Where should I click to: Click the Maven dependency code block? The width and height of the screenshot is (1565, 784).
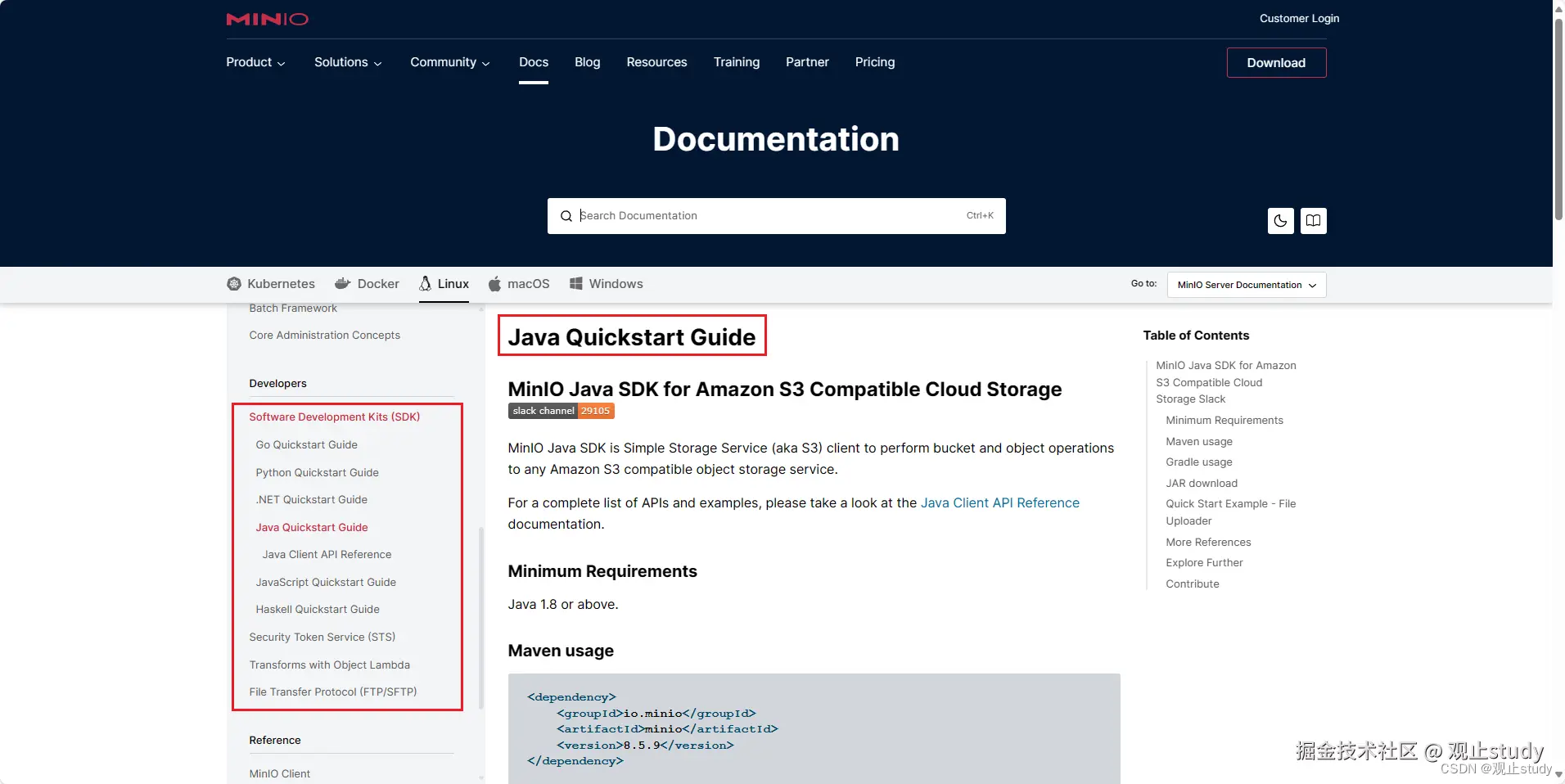[814, 728]
